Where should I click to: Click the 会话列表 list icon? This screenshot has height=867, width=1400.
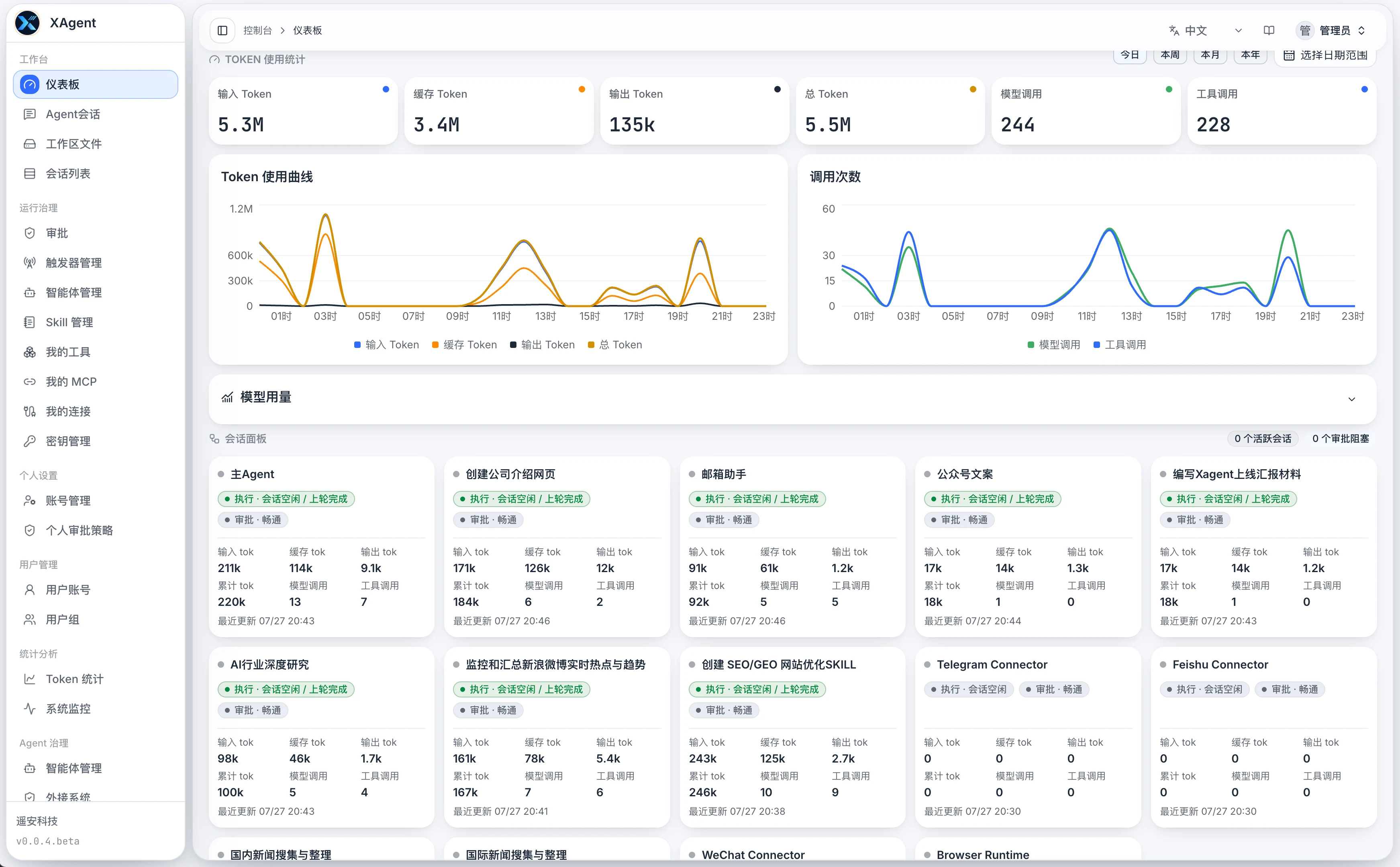[x=30, y=174]
